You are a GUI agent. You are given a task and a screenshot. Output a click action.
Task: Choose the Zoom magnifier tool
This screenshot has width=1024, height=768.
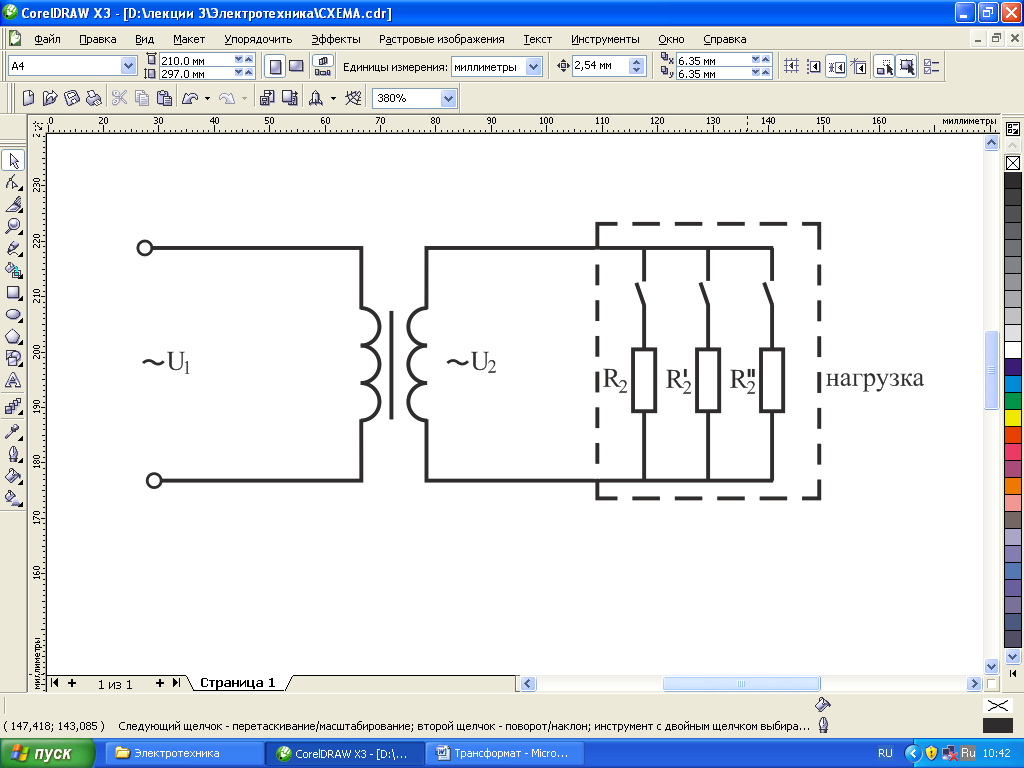[x=14, y=227]
